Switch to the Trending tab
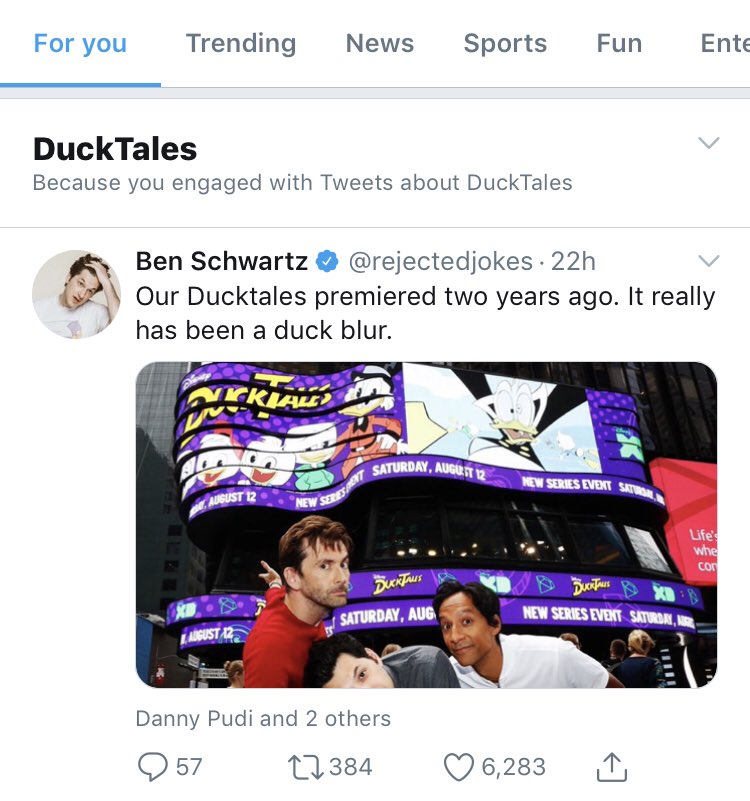 pos(241,43)
